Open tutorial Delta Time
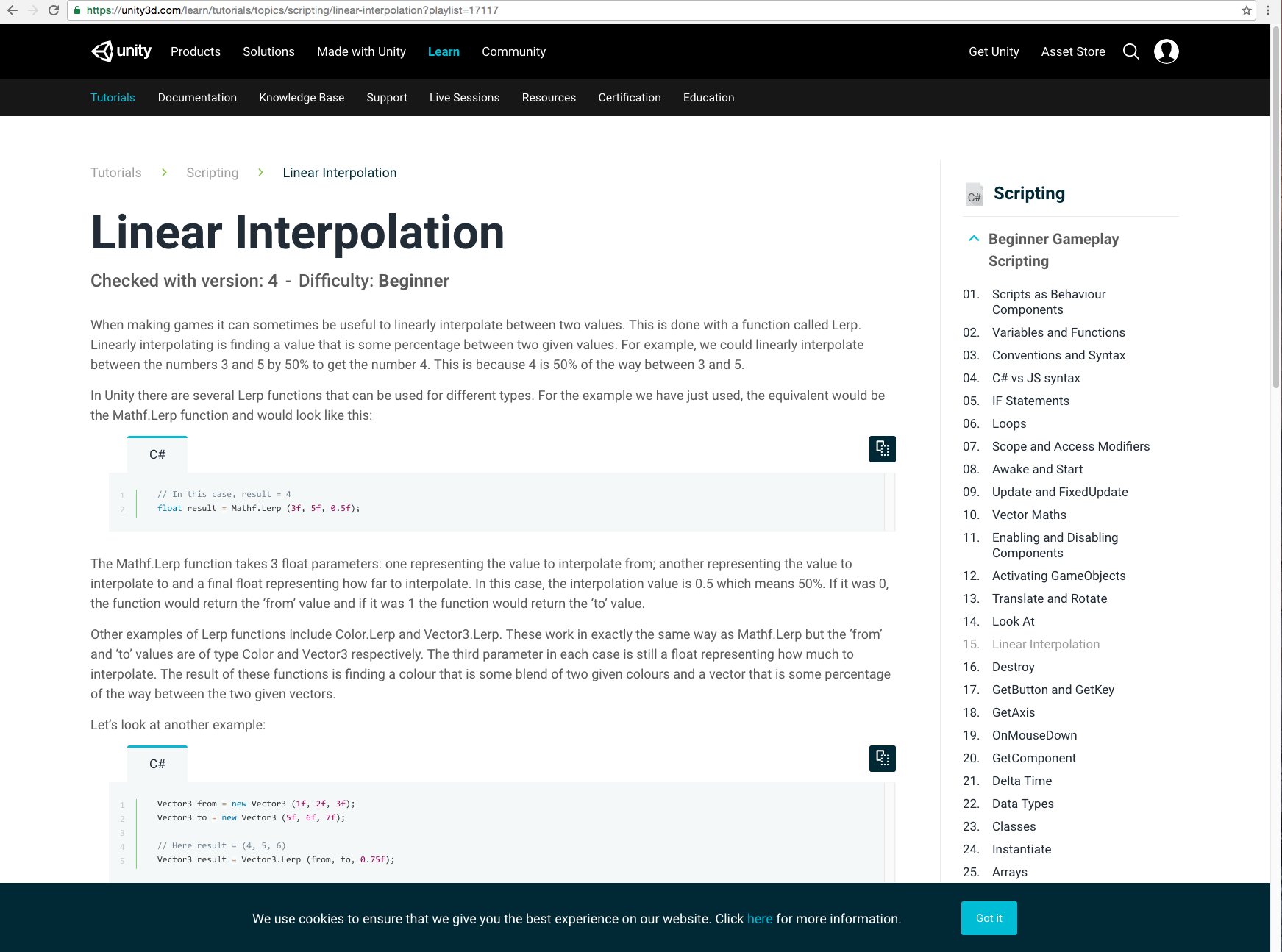The image size is (1282, 952). [x=1022, y=781]
